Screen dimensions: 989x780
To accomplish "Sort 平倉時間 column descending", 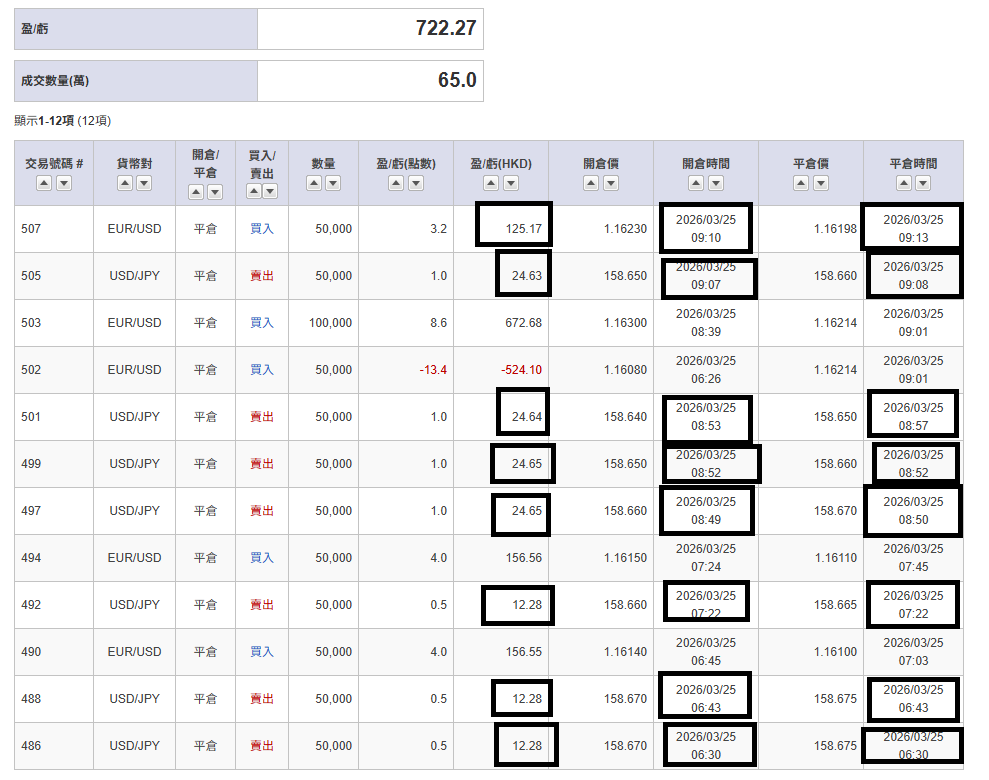I will click(x=923, y=183).
